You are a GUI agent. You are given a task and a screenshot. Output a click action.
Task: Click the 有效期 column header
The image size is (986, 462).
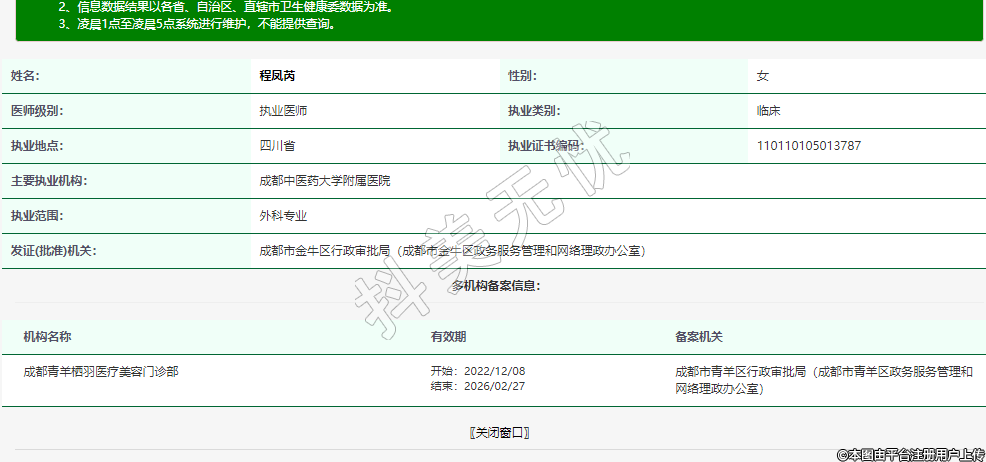[x=448, y=337]
